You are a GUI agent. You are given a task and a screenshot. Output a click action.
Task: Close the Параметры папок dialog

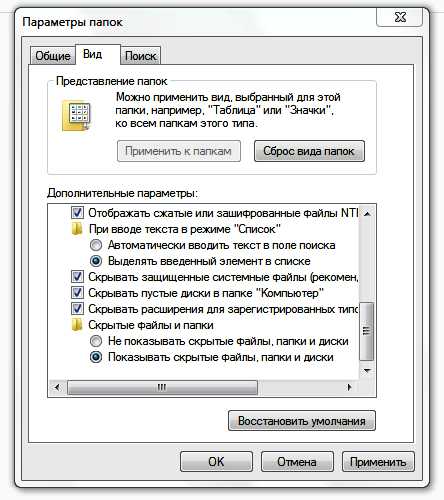pos(400,17)
